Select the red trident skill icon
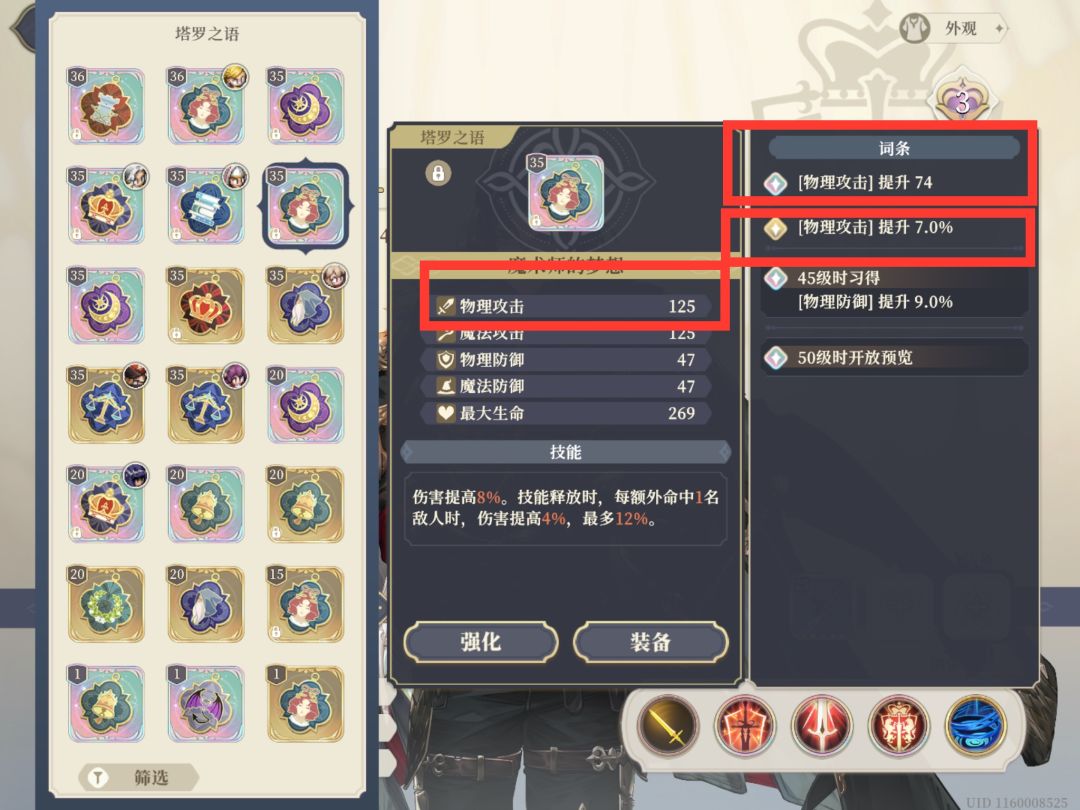The width and height of the screenshot is (1080, 810). (821, 725)
